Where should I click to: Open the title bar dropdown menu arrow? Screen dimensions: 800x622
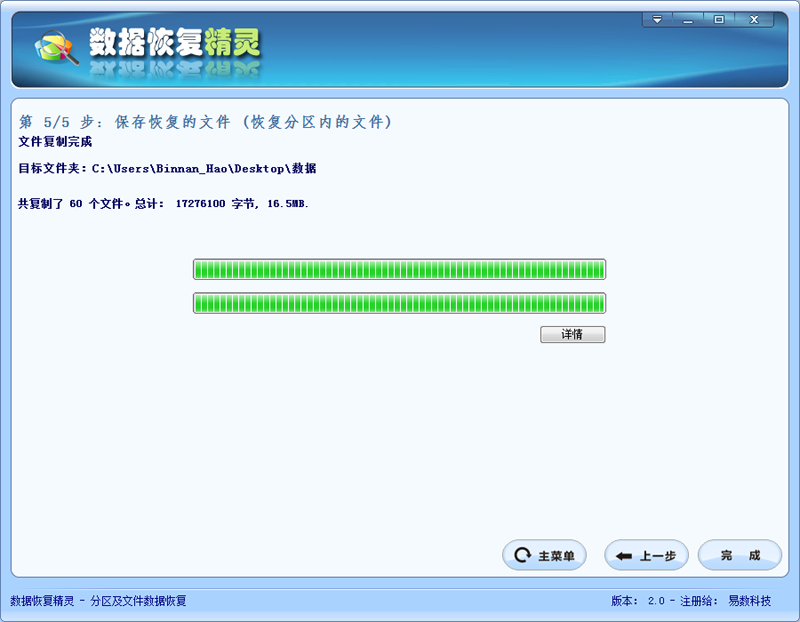pos(657,20)
